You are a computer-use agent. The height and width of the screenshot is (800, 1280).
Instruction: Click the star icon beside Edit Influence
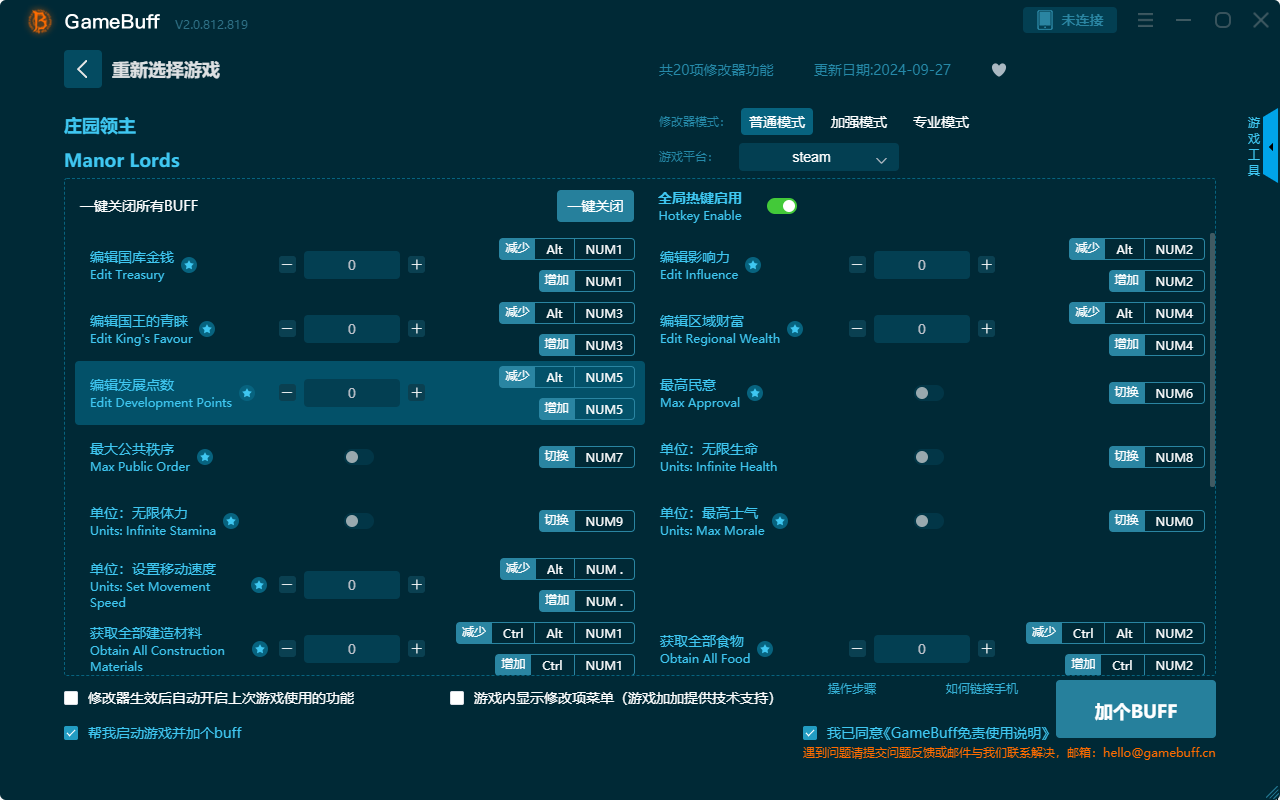click(753, 265)
